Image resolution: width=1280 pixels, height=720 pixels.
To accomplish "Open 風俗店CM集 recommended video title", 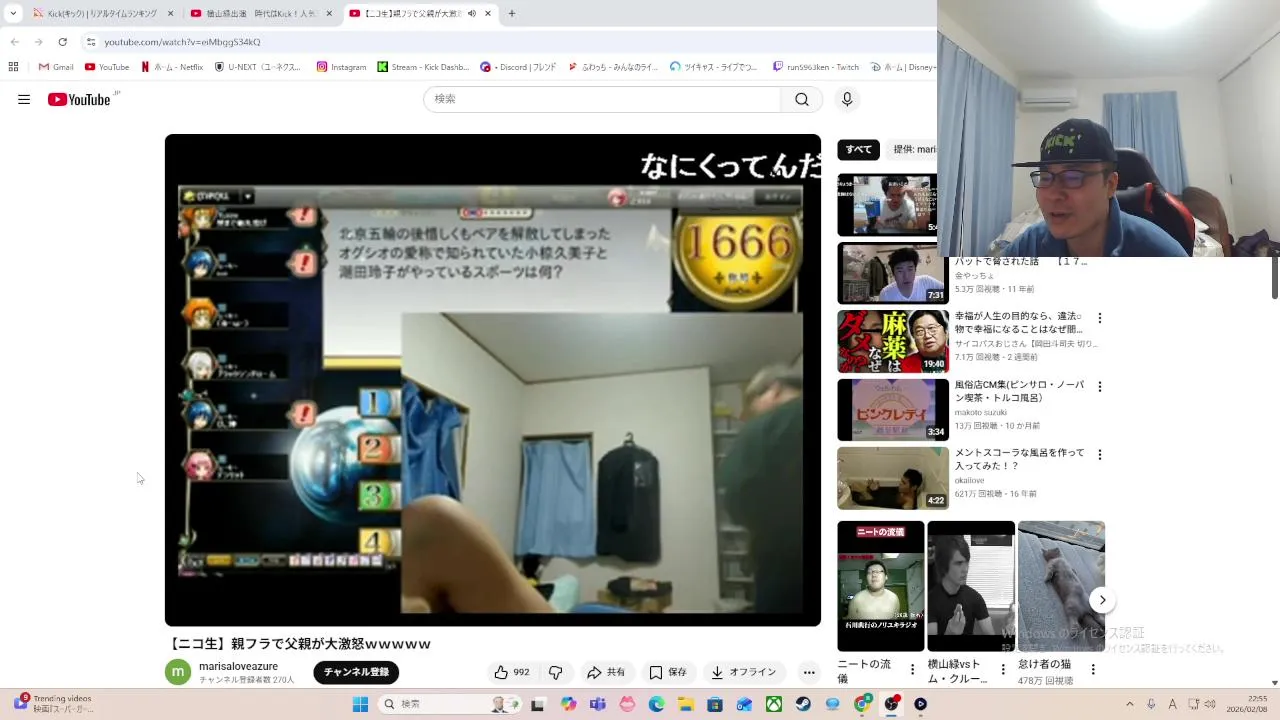I will point(1019,391).
